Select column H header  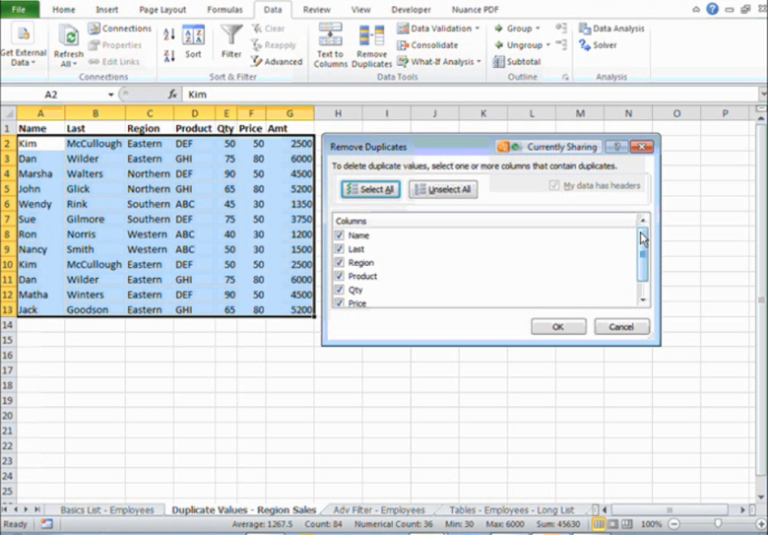[x=338, y=114]
